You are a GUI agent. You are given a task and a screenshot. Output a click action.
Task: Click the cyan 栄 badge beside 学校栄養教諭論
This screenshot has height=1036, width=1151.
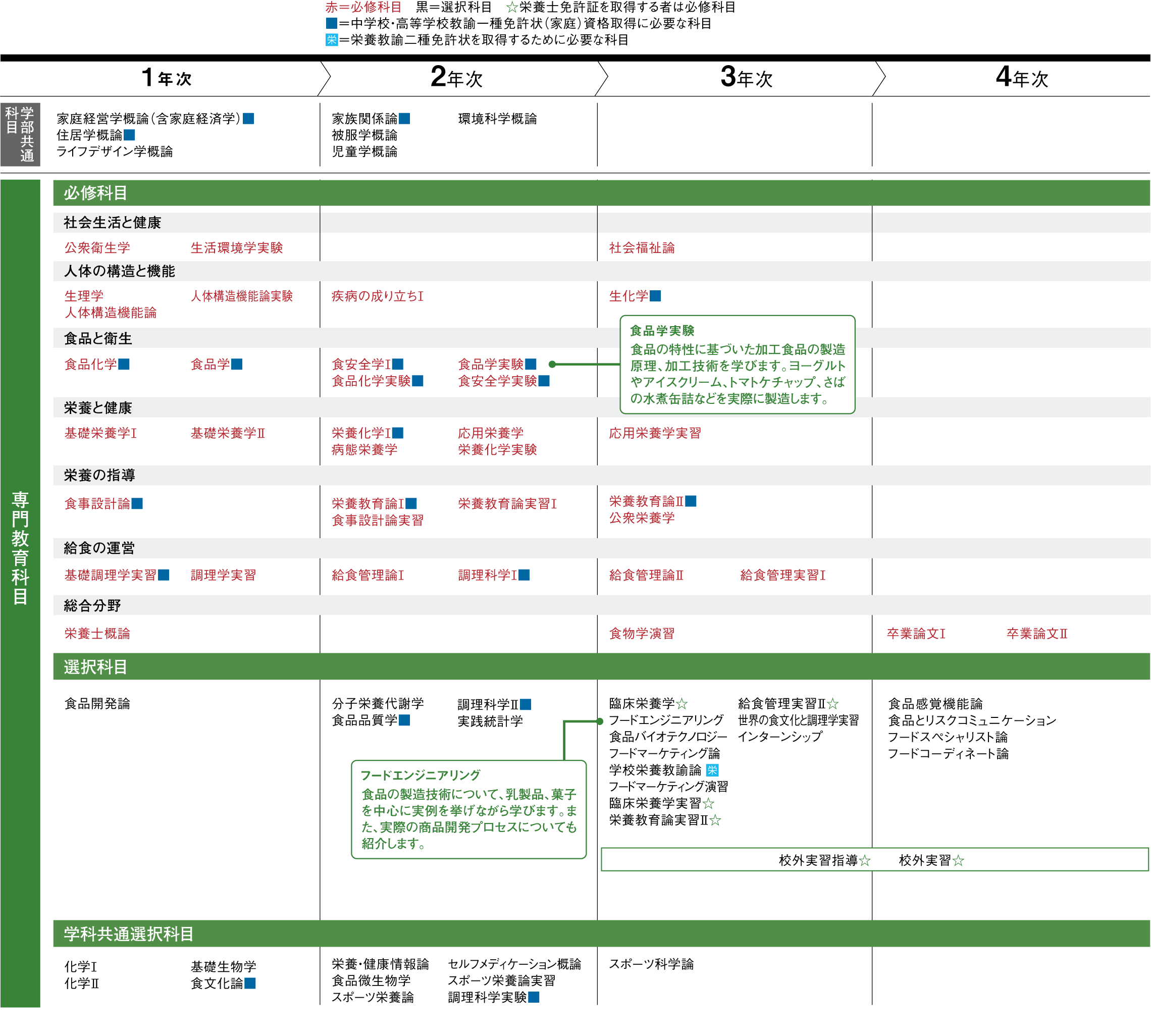coord(712,770)
